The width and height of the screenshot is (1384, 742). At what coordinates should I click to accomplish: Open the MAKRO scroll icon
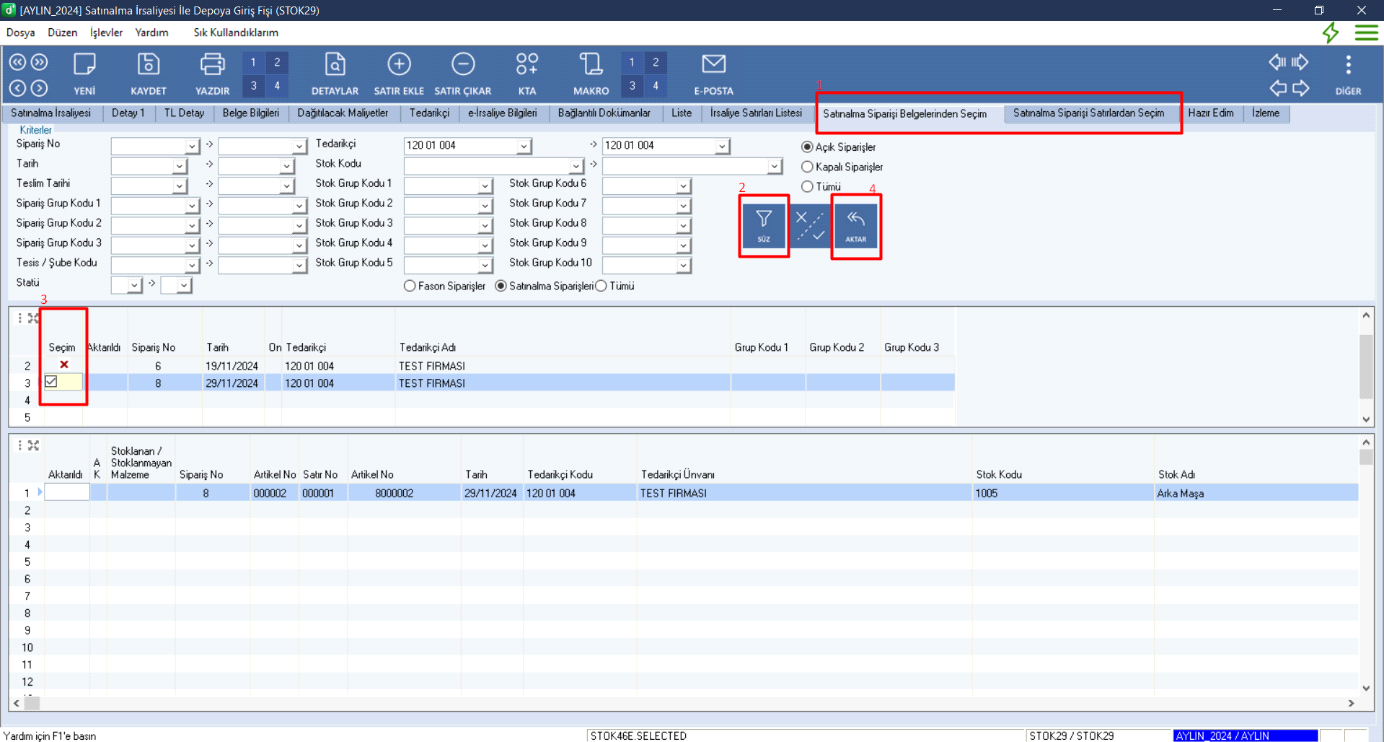(591, 74)
